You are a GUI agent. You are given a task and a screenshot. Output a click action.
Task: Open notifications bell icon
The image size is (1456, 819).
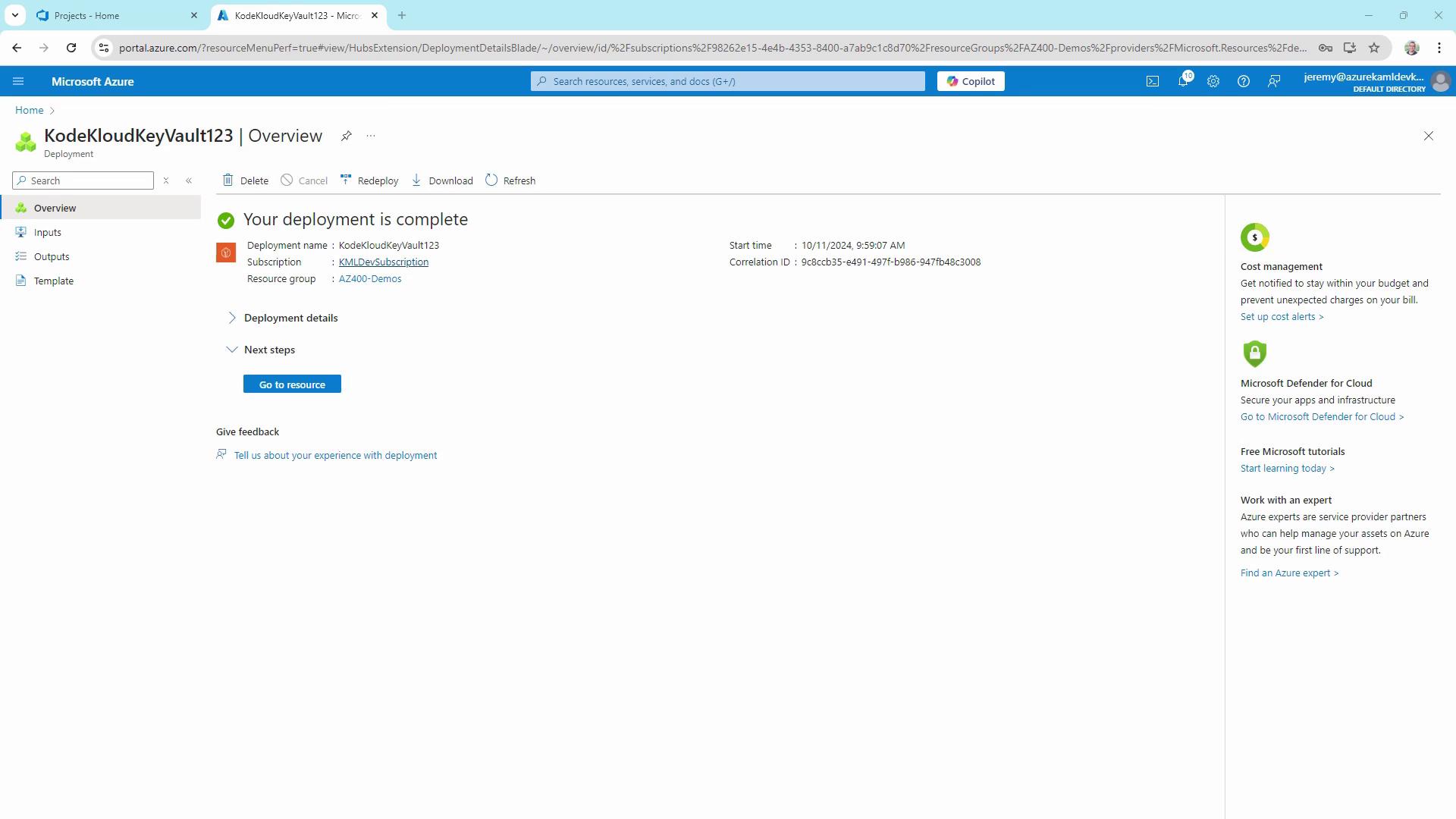(1182, 81)
